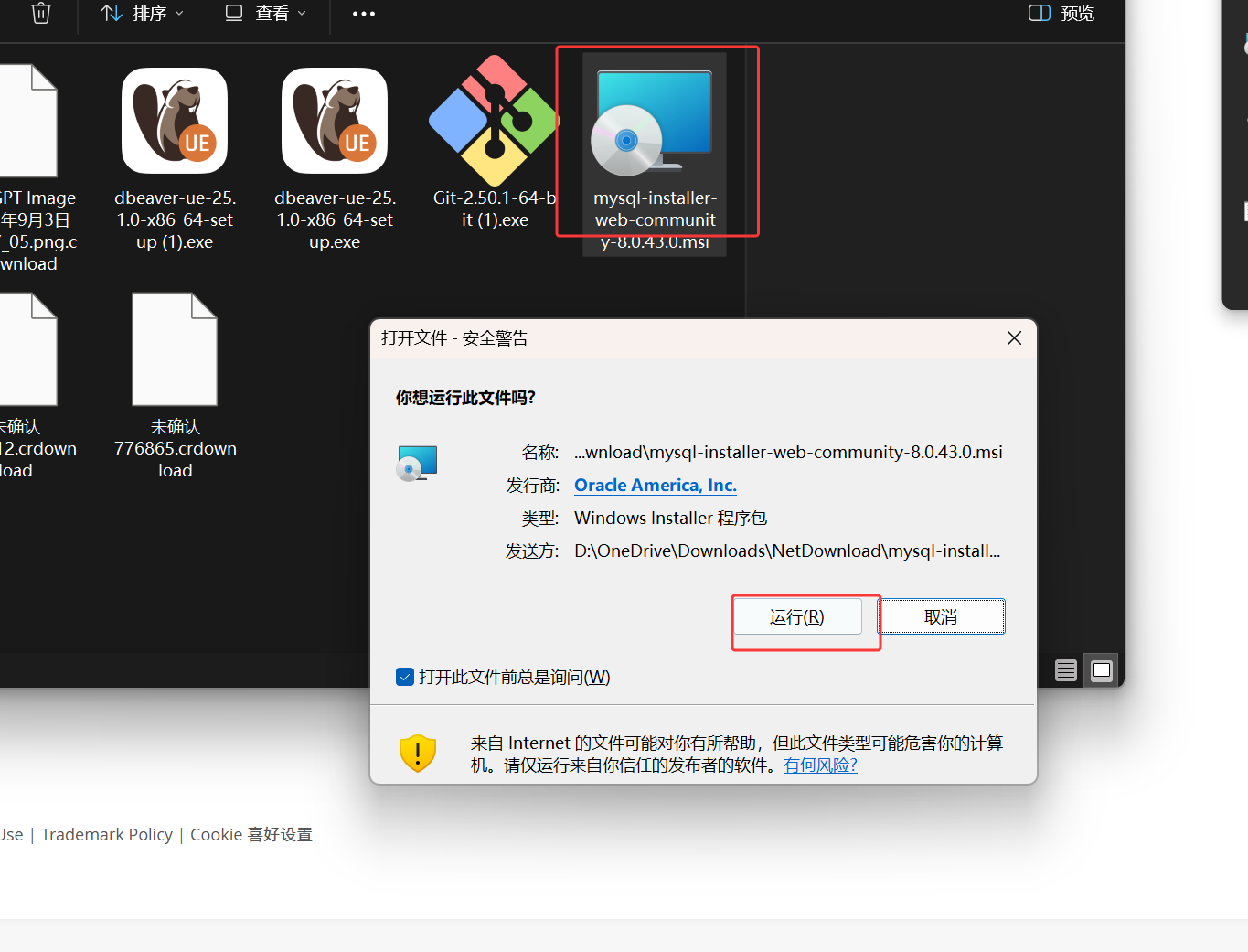Screen dimensions: 1248x952
Task: Open the Oracle America, Inc. publisher link
Action: click(656, 486)
